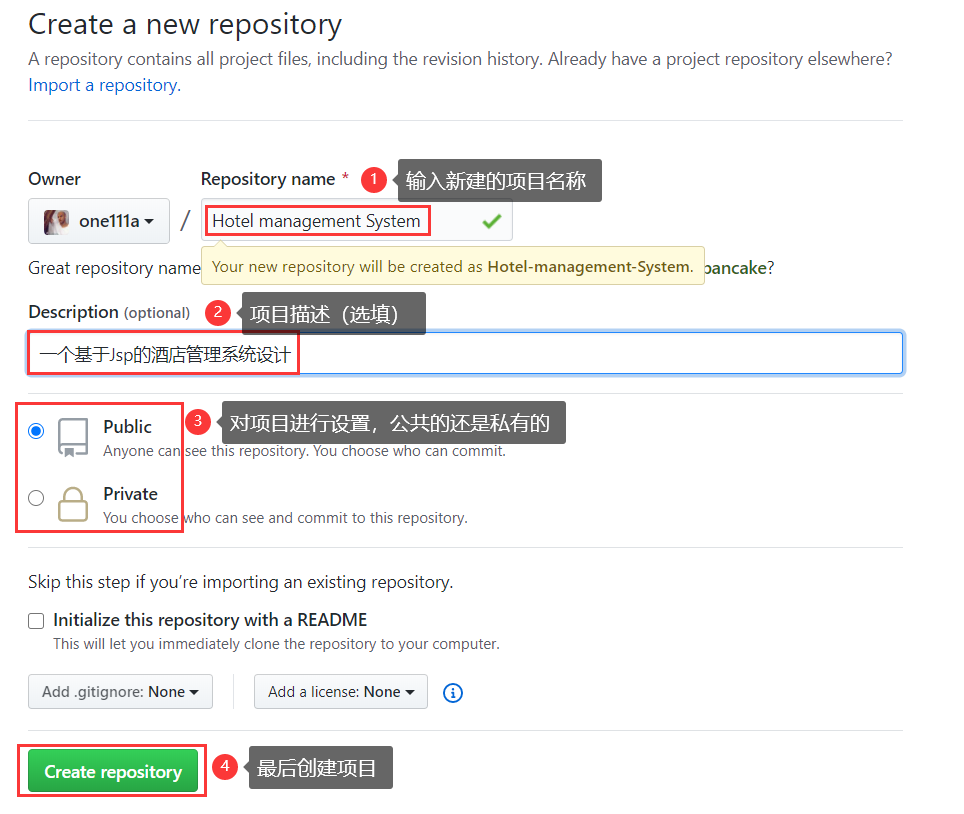Open the one111a owner dropdown

99,220
